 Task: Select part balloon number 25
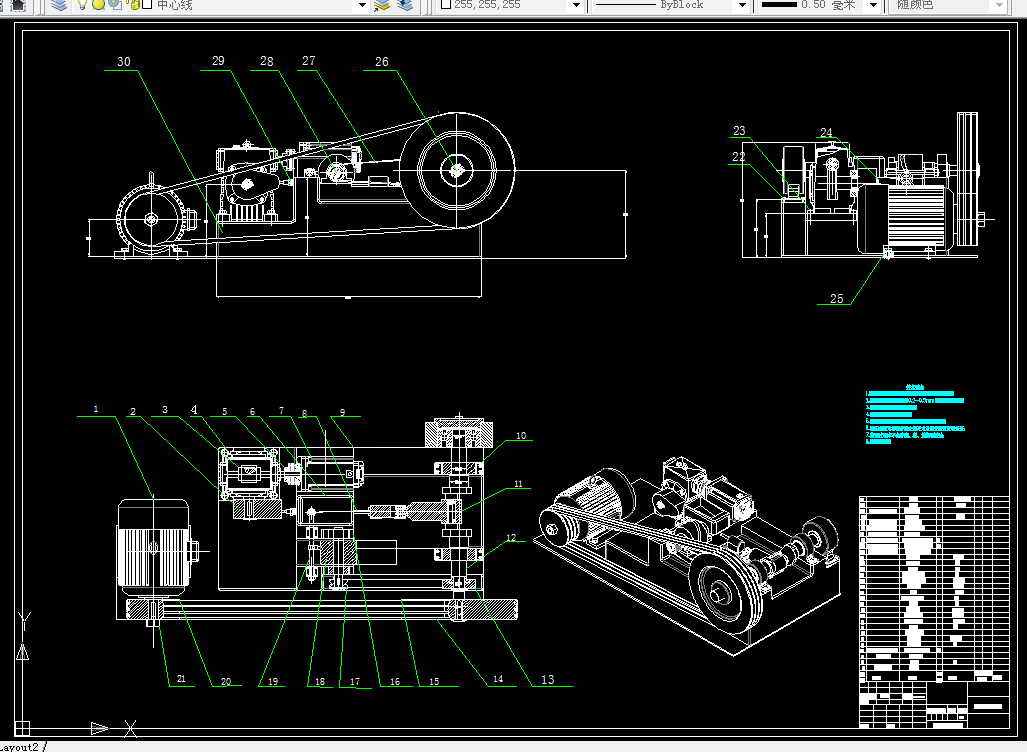[837, 298]
